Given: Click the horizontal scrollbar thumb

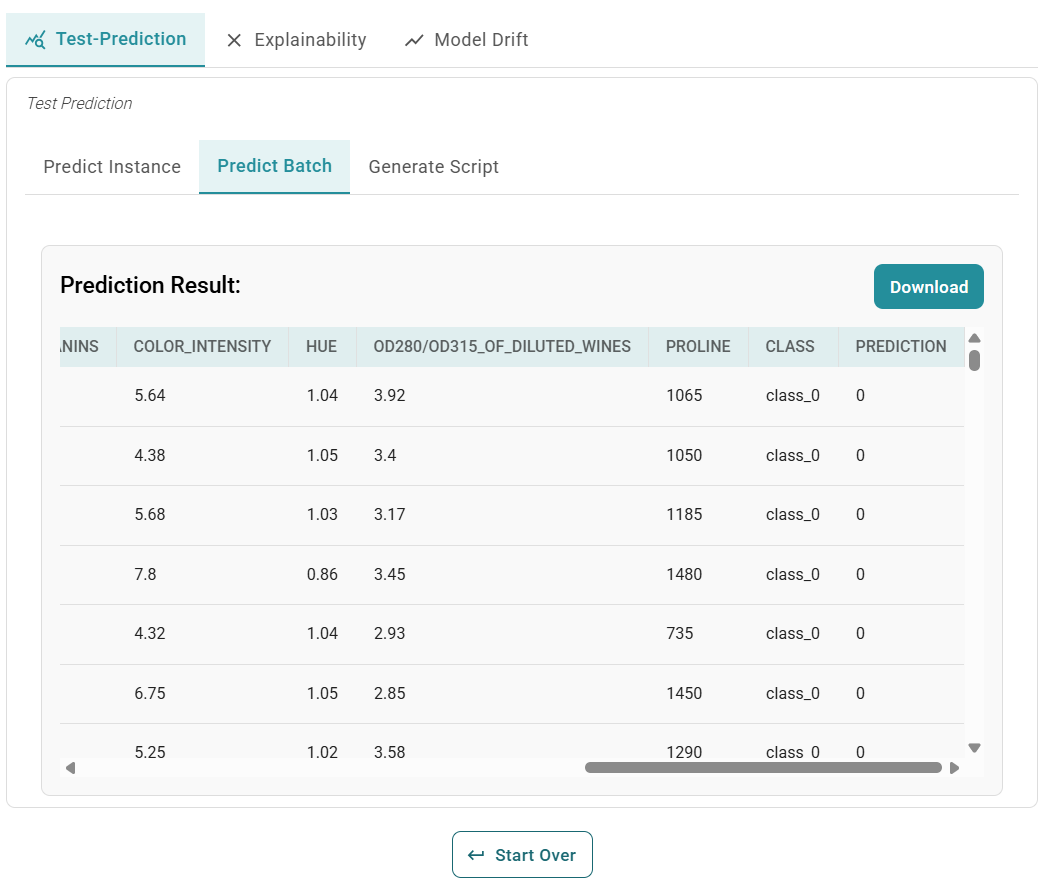Looking at the screenshot, I should 763,768.
